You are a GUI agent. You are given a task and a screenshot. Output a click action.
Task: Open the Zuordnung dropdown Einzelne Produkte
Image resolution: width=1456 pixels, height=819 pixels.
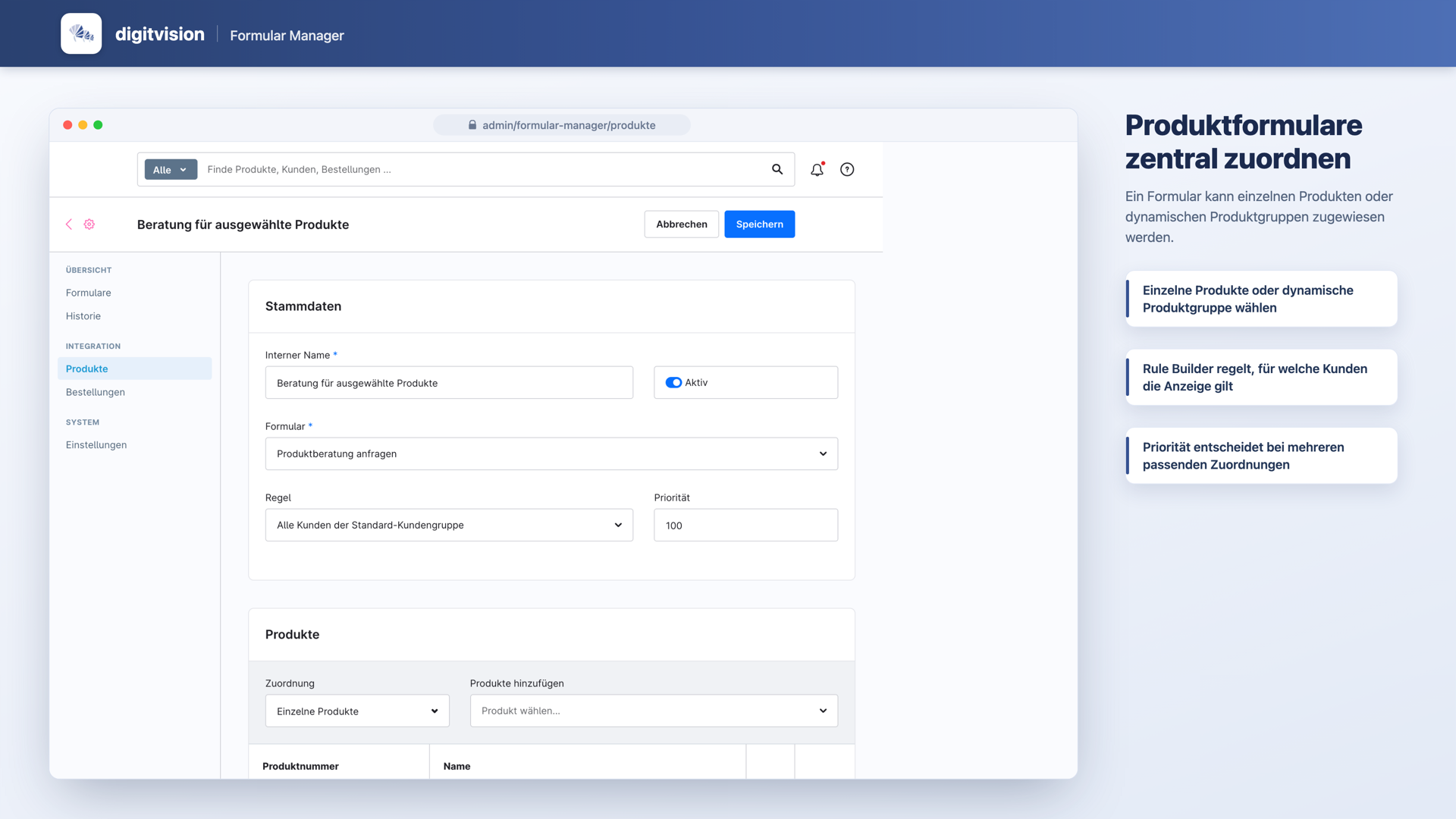[x=357, y=711]
